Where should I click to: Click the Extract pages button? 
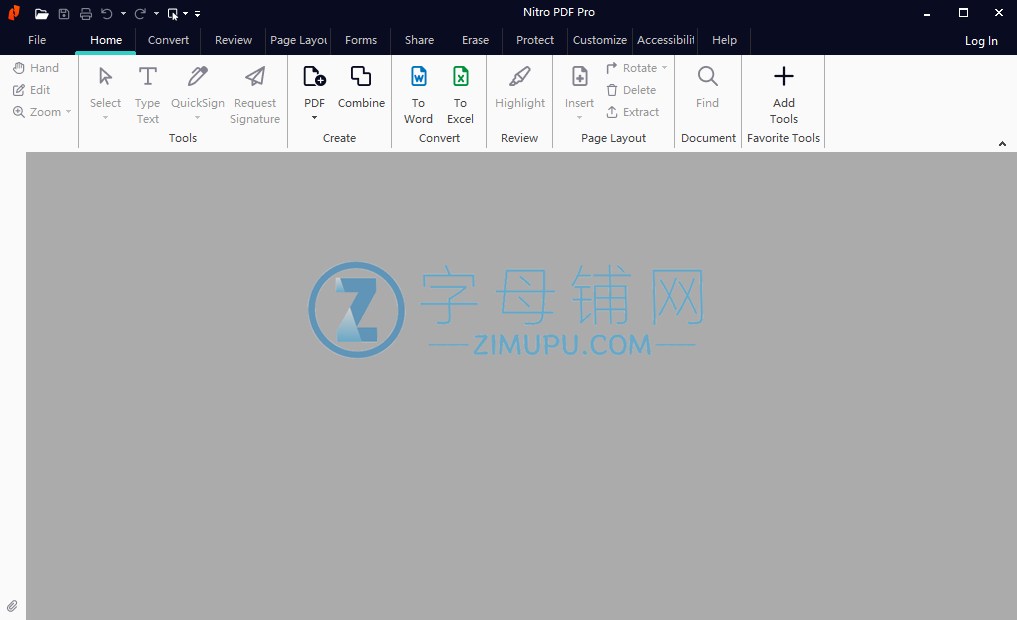[x=632, y=112]
